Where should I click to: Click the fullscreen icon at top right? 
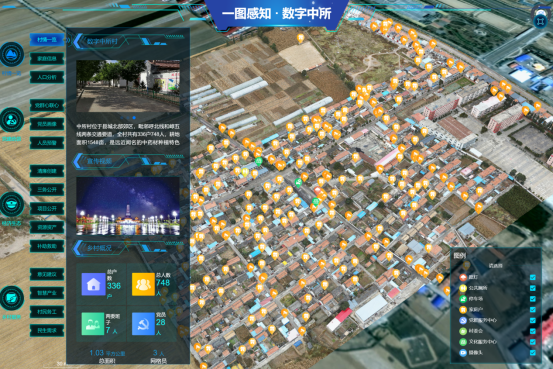pyautogui.click(x=540, y=21)
